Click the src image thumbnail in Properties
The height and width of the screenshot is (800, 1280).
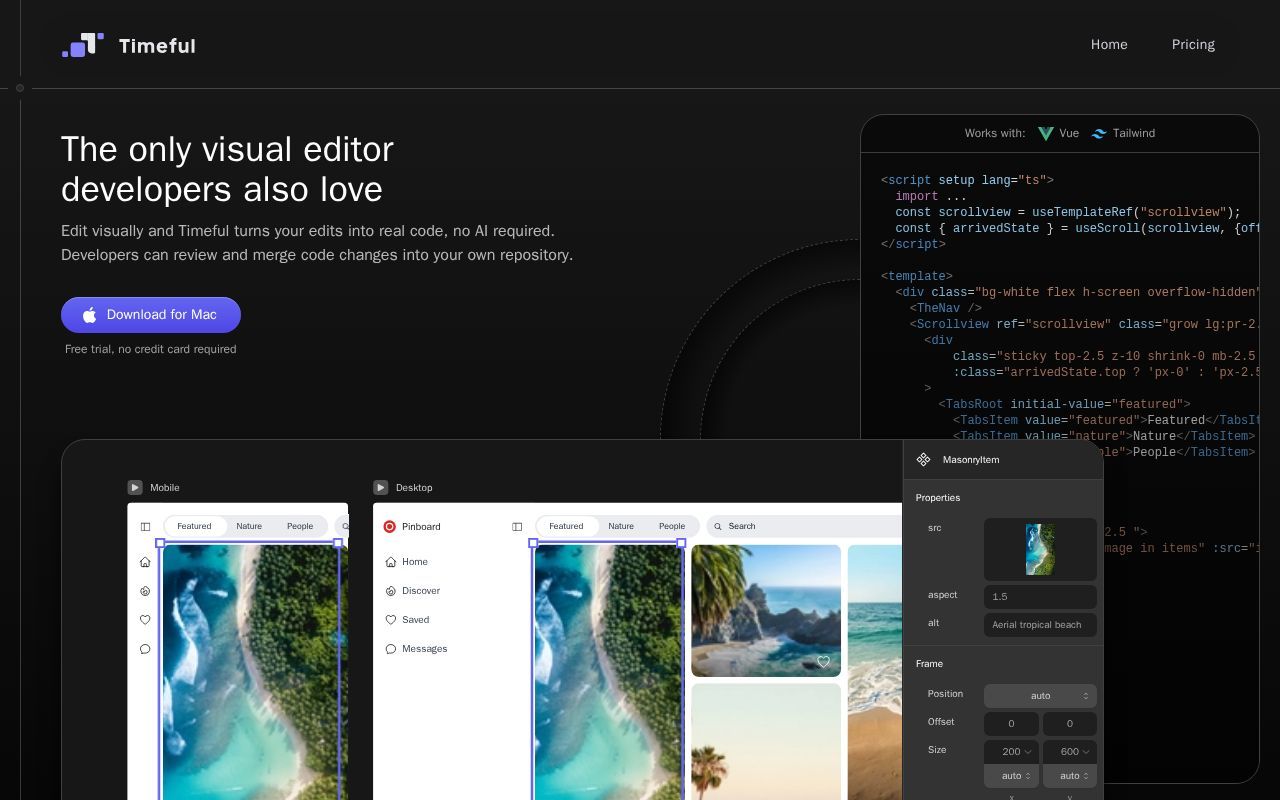coord(1040,549)
